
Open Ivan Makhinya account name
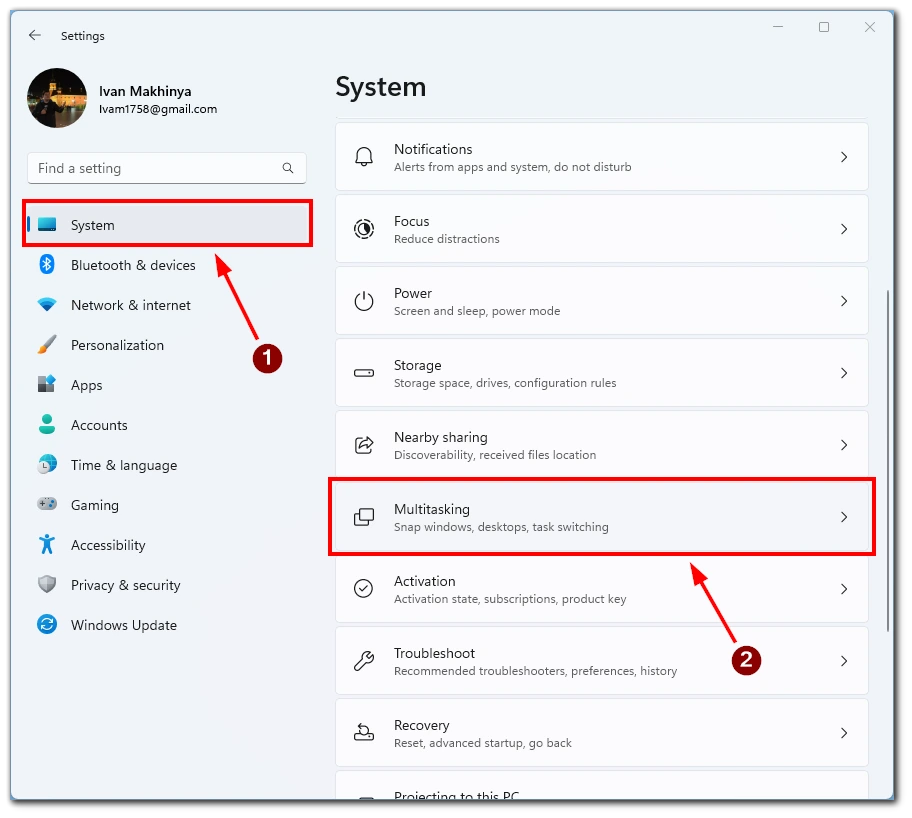[145, 91]
